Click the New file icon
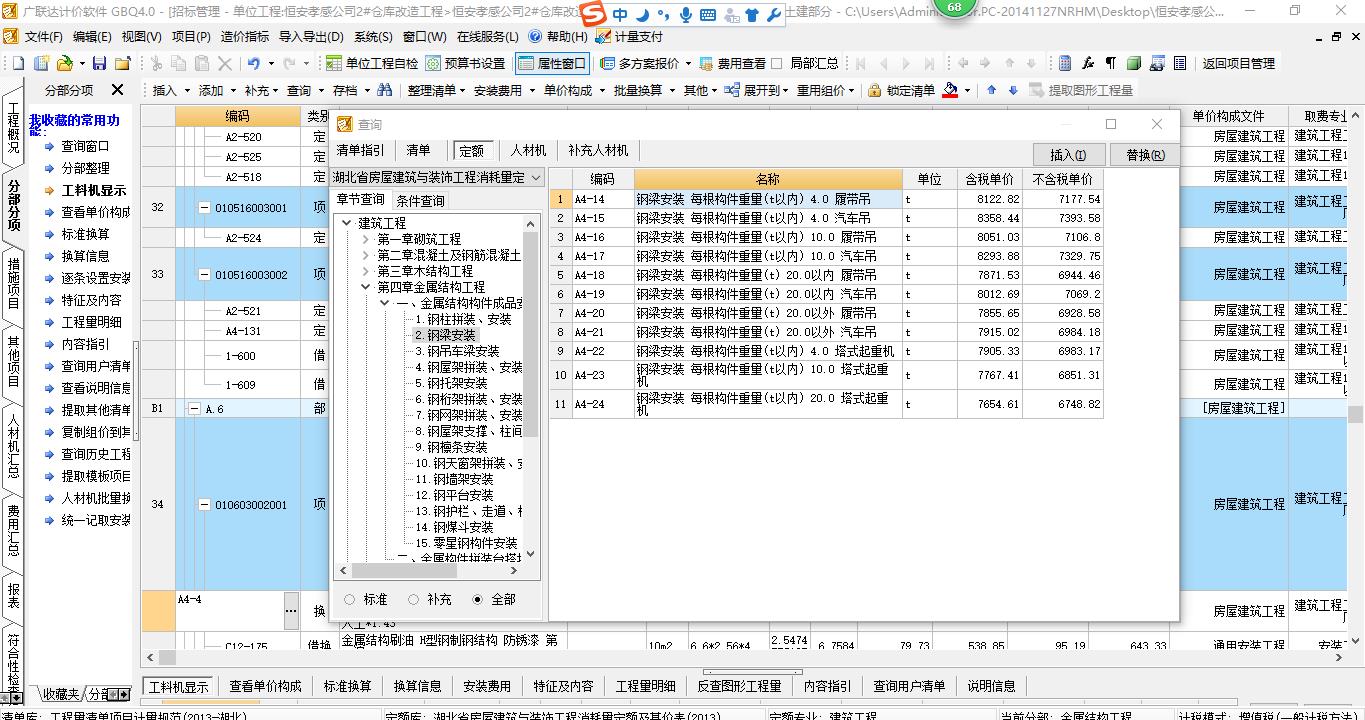Screen dimensions: 1365x720 (x=19, y=63)
